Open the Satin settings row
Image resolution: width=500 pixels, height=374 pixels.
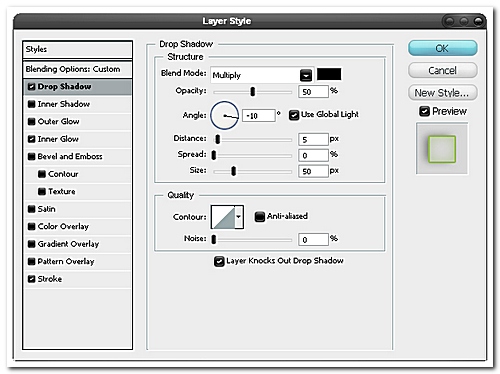click(77, 209)
